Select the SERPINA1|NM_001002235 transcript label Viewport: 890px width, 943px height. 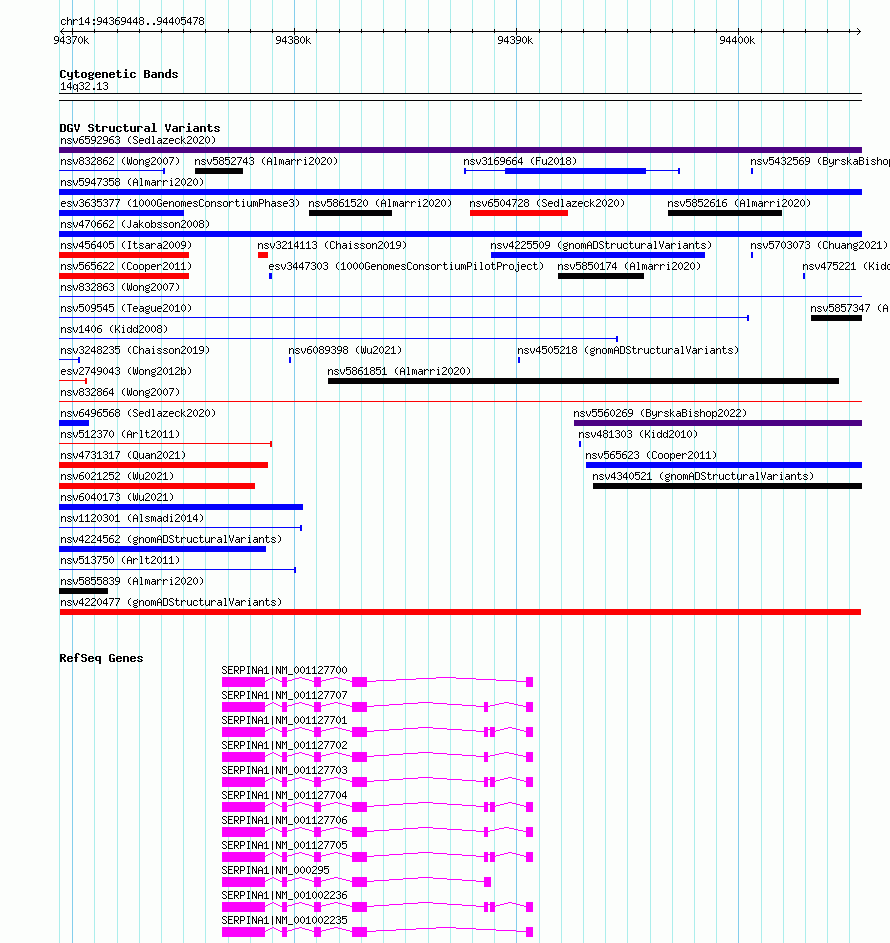pyautogui.click(x=284, y=921)
